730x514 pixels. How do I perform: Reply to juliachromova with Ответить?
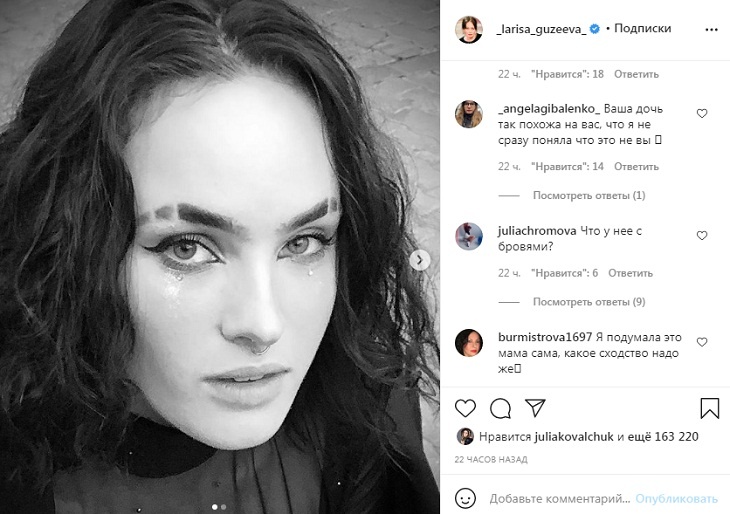[x=630, y=273]
